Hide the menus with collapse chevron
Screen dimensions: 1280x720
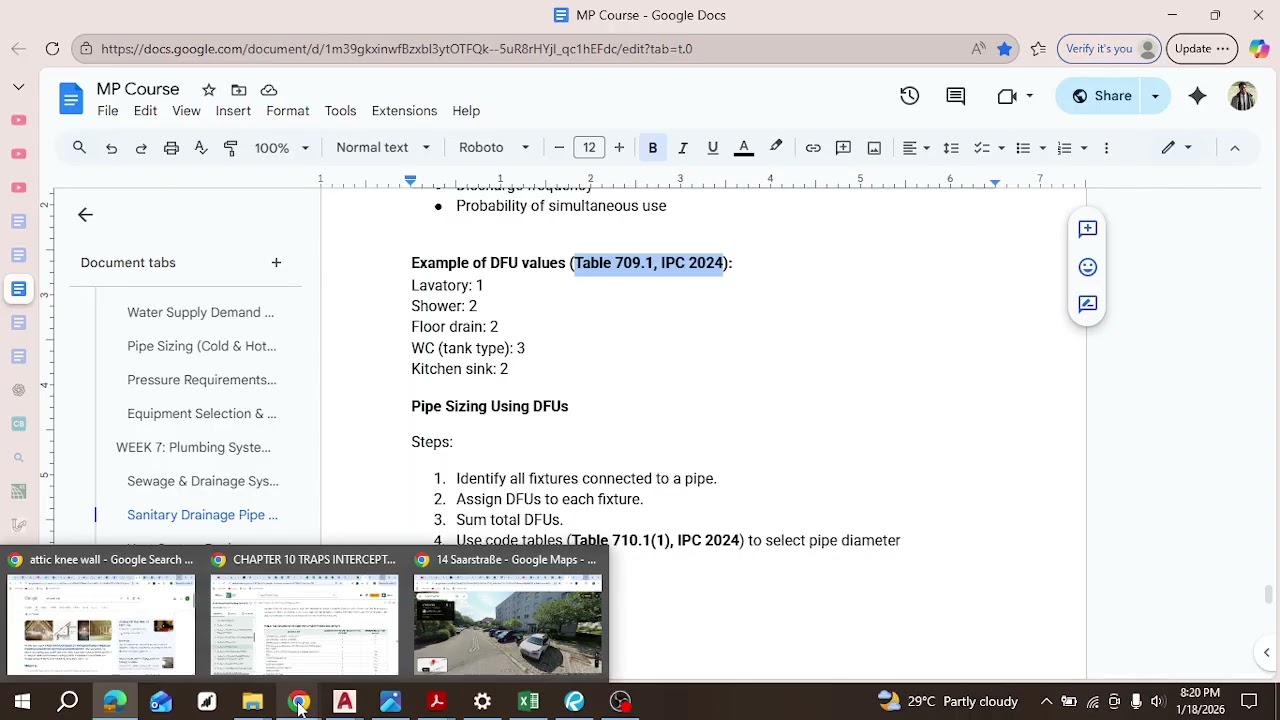(x=1235, y=148)
